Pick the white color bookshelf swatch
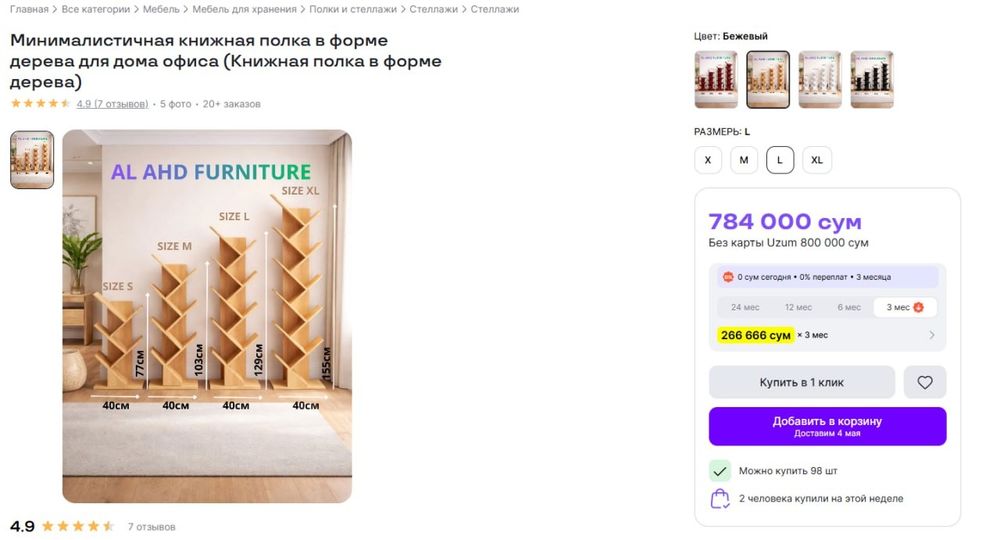 coord(820,80)
